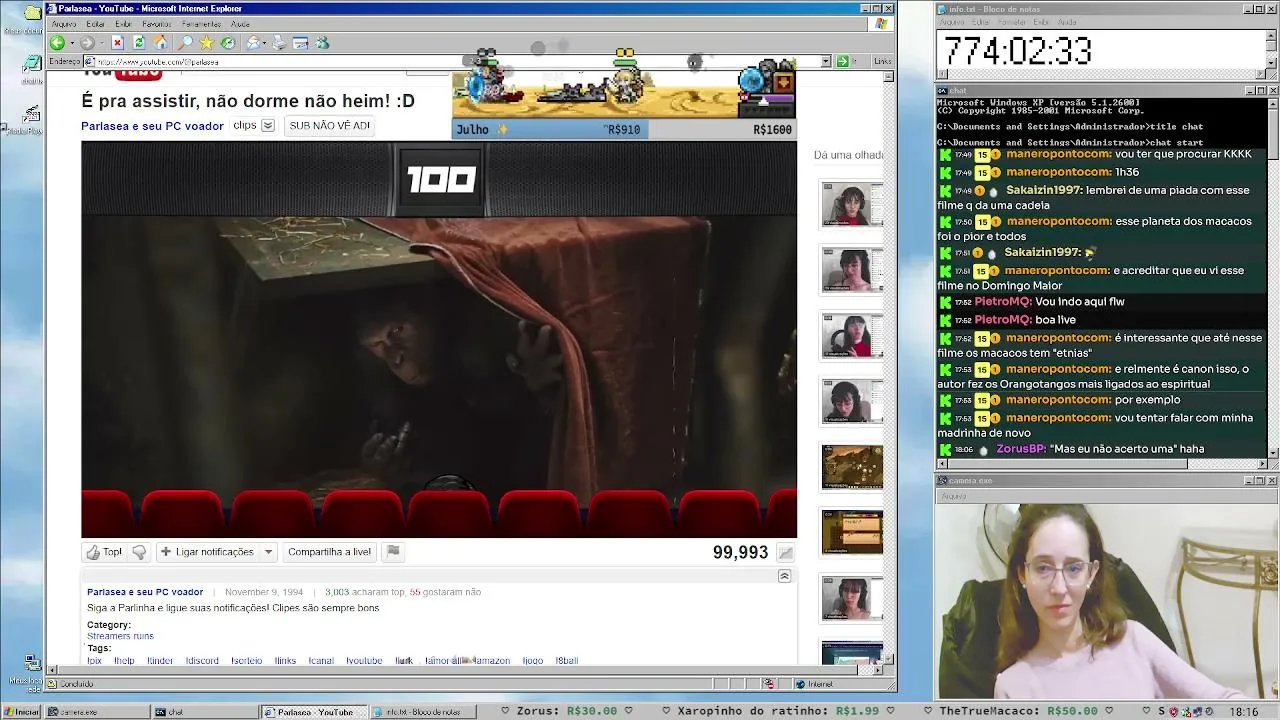The image size is (1280, 720).
Task: Stop page loading with the red X
Action: pos(117,43)
